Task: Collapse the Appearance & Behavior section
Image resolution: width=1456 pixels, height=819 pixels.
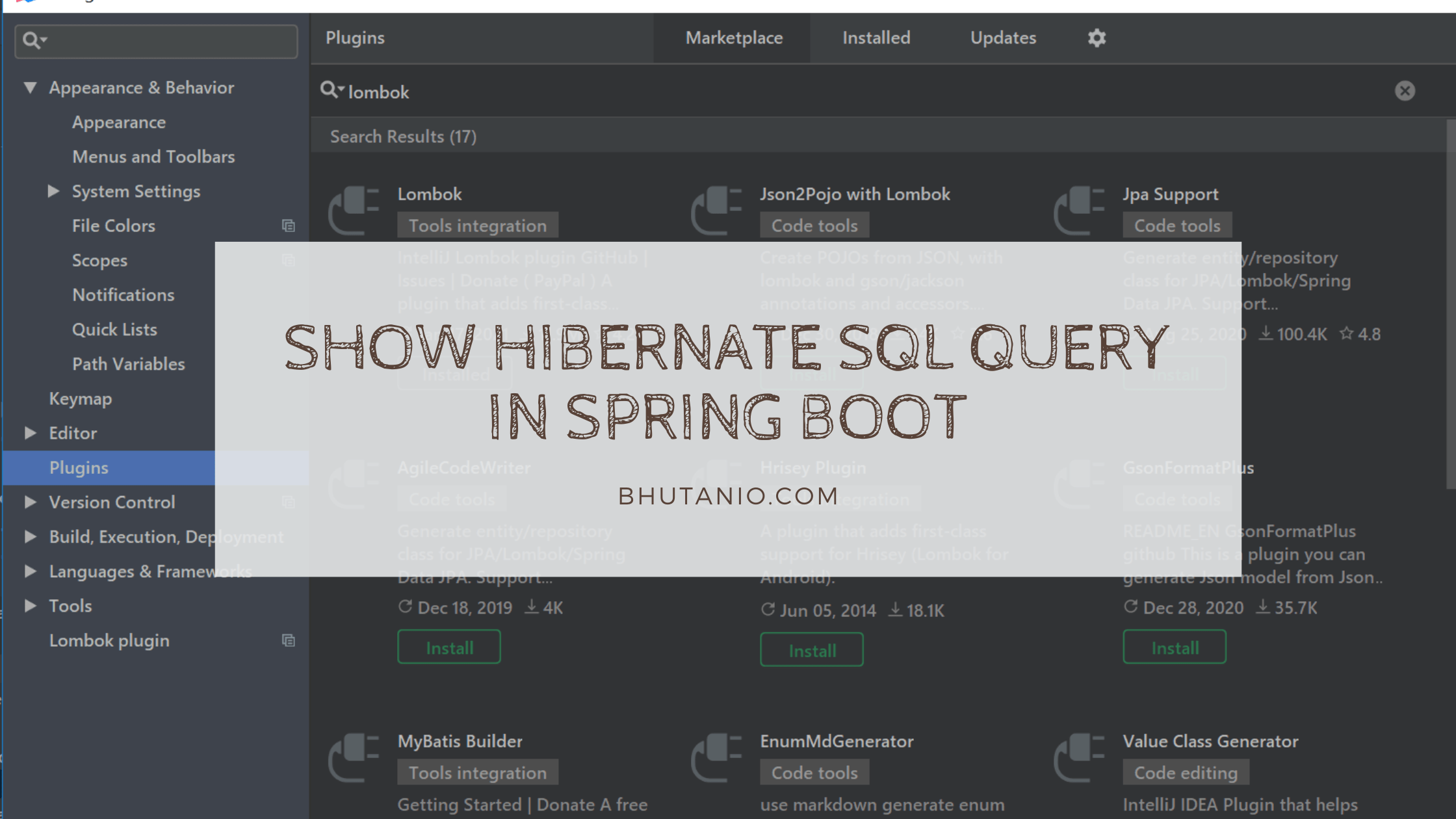Action: (30, 87)
